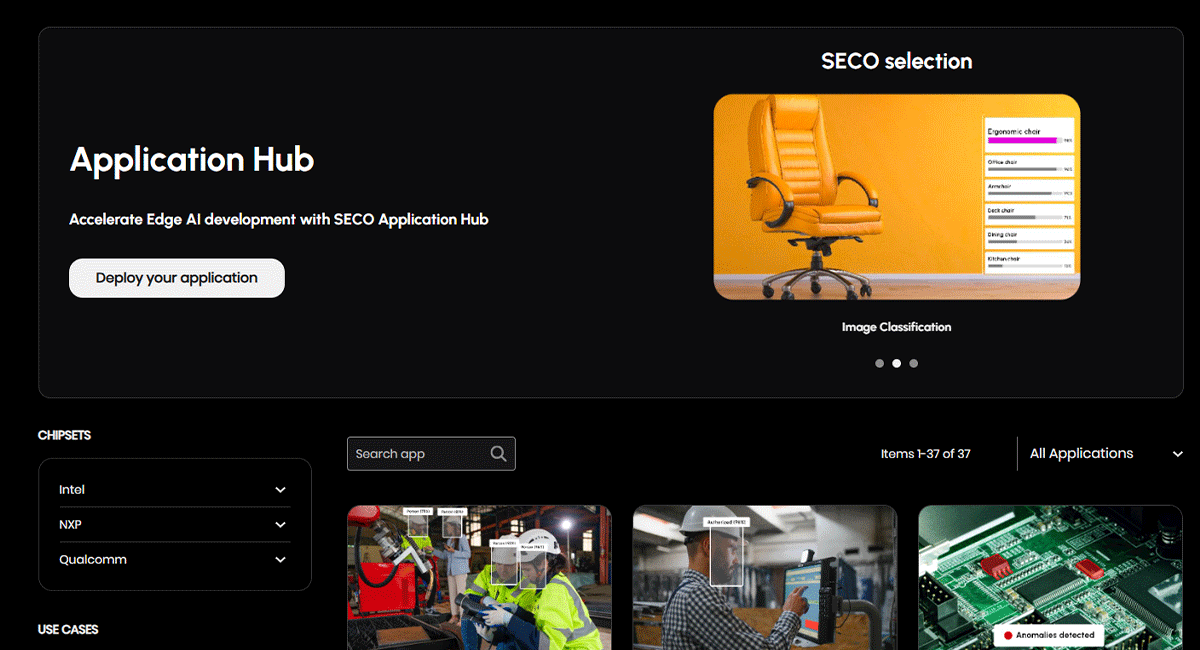1200x650 pixels.
Task: Open the All Applications dropdown
Action: point(1105,453)
